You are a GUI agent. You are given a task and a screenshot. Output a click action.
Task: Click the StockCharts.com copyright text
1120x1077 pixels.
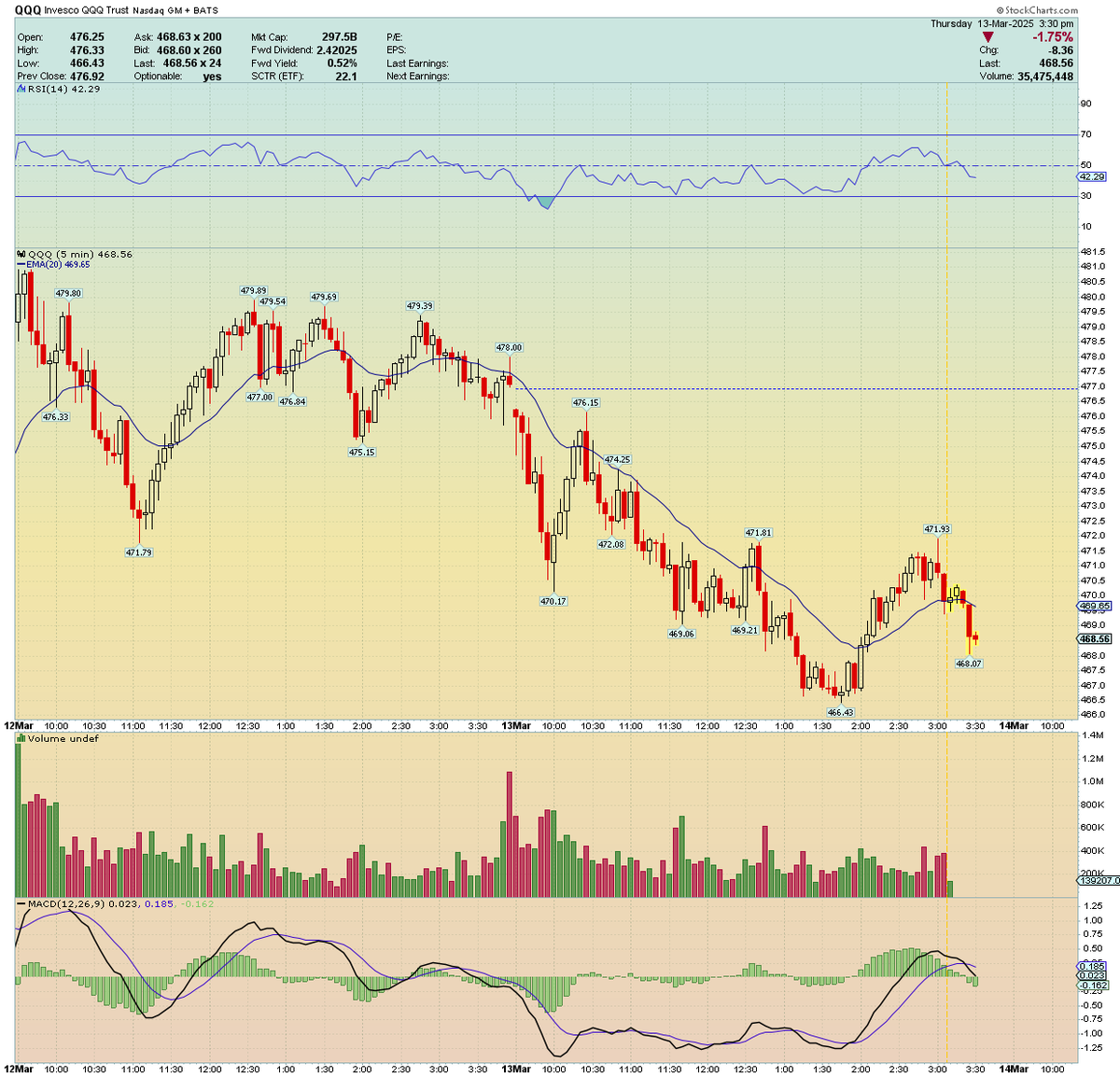click(1036, 10)
